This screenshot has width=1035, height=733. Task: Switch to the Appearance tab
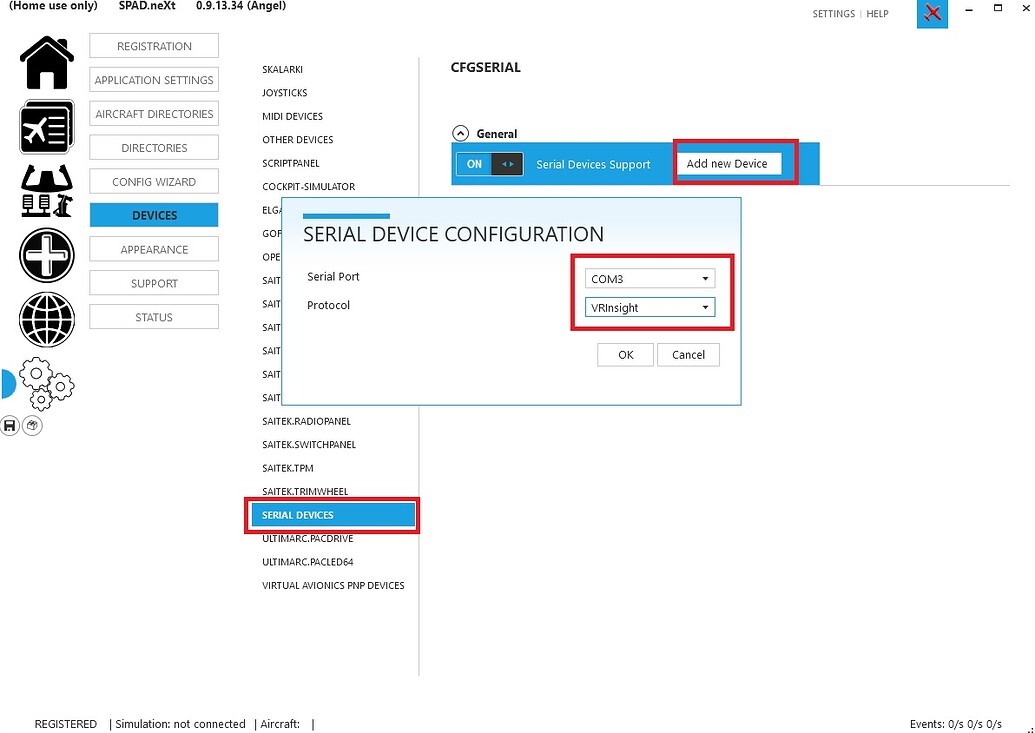(154, 250)
